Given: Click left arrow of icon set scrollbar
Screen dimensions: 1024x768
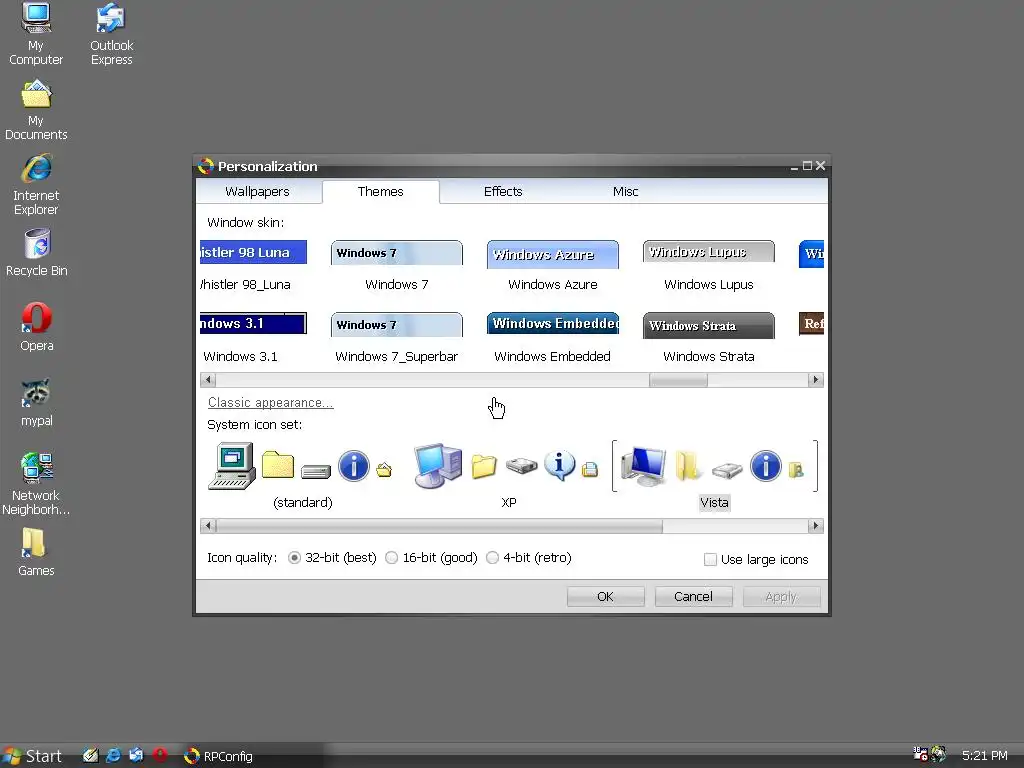Looking at the screenshot, I should [208, 526].
